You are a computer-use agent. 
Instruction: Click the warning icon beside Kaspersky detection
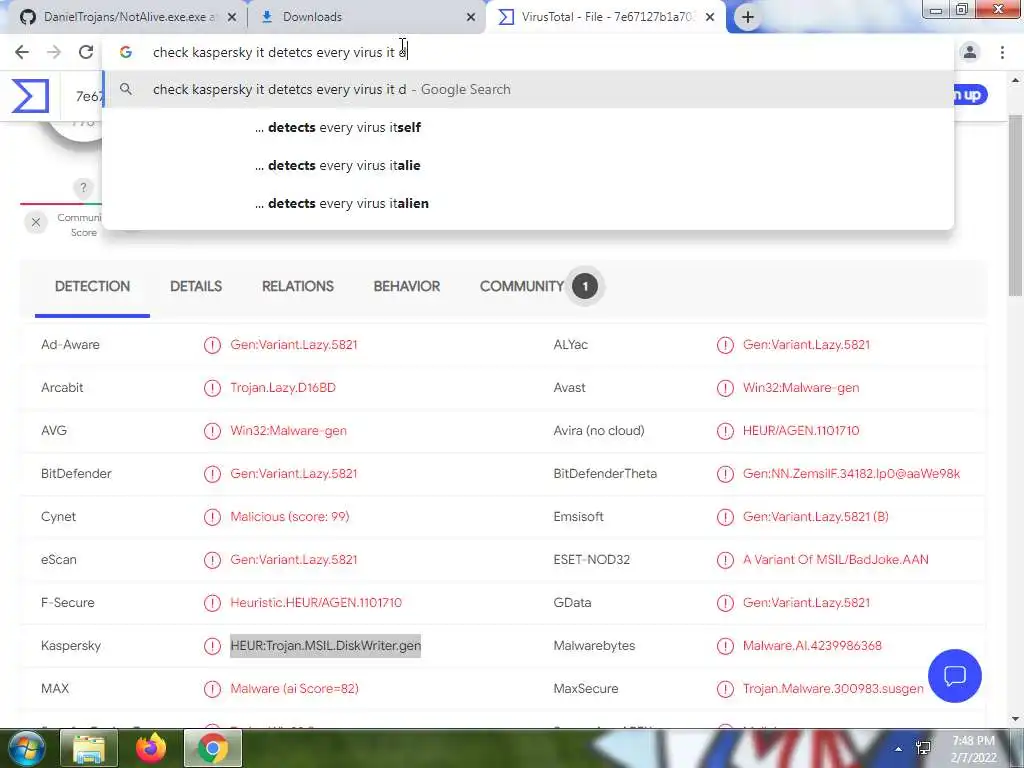tap(212, 646)
